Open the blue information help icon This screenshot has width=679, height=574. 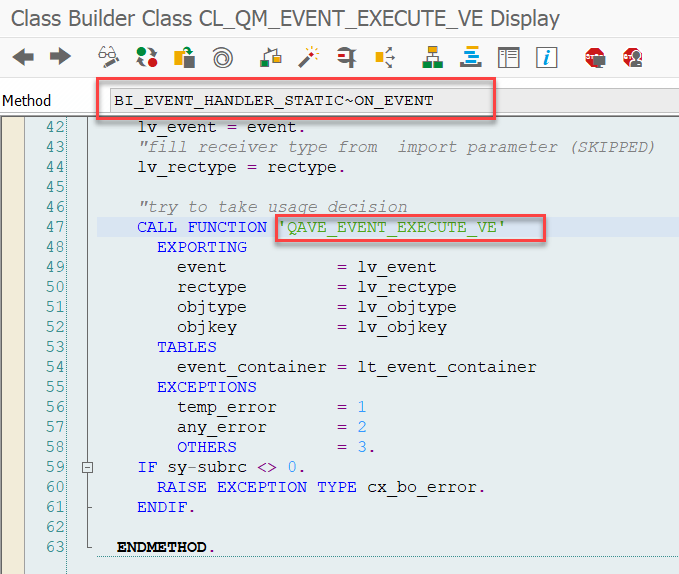click(546, 58)
